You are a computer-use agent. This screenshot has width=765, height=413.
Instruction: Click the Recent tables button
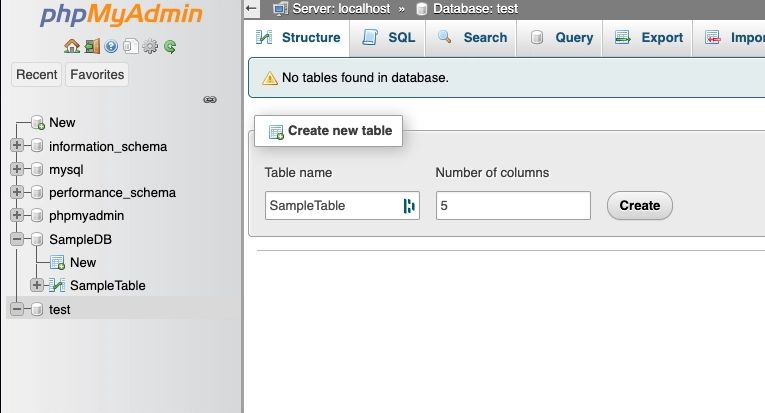click(37, 75)
